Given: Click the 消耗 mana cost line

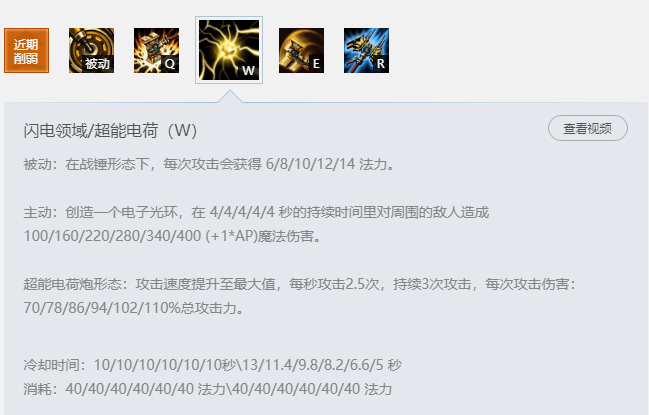Looking at the screenshot, I should tap(207, 389).
